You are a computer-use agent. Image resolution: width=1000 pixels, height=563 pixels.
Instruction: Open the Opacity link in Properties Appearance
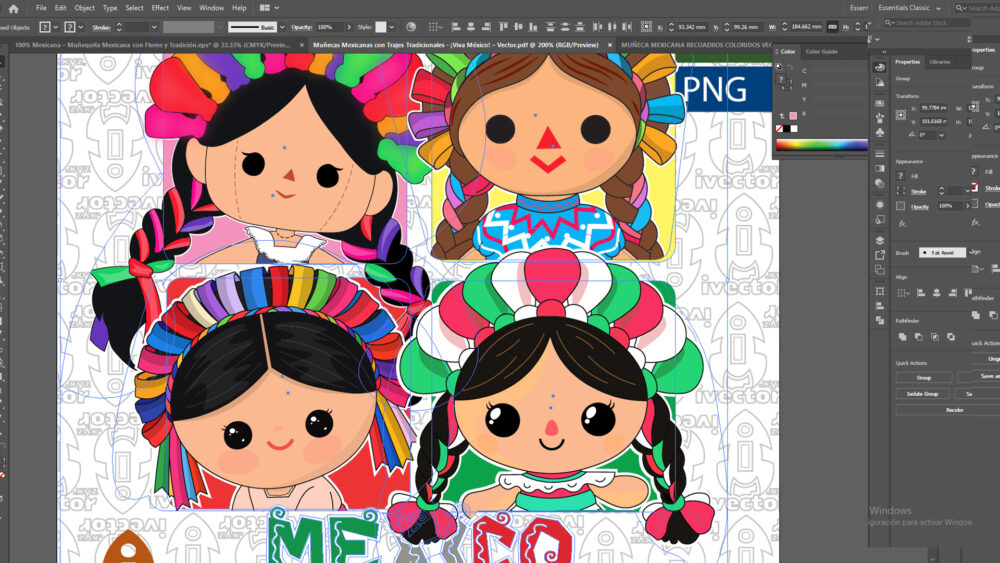pyautogui.click(x=920, y=207)
